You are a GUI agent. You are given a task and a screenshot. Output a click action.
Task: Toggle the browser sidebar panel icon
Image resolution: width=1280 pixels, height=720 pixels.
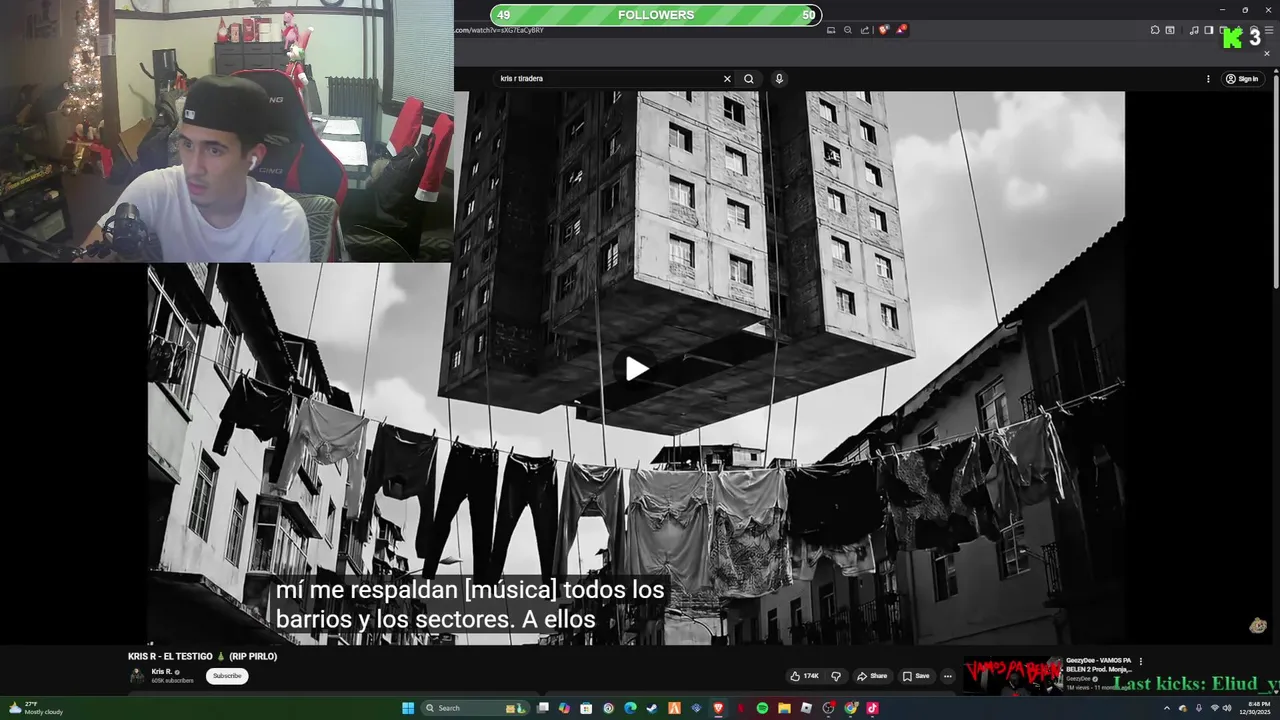click(1208, 30)
